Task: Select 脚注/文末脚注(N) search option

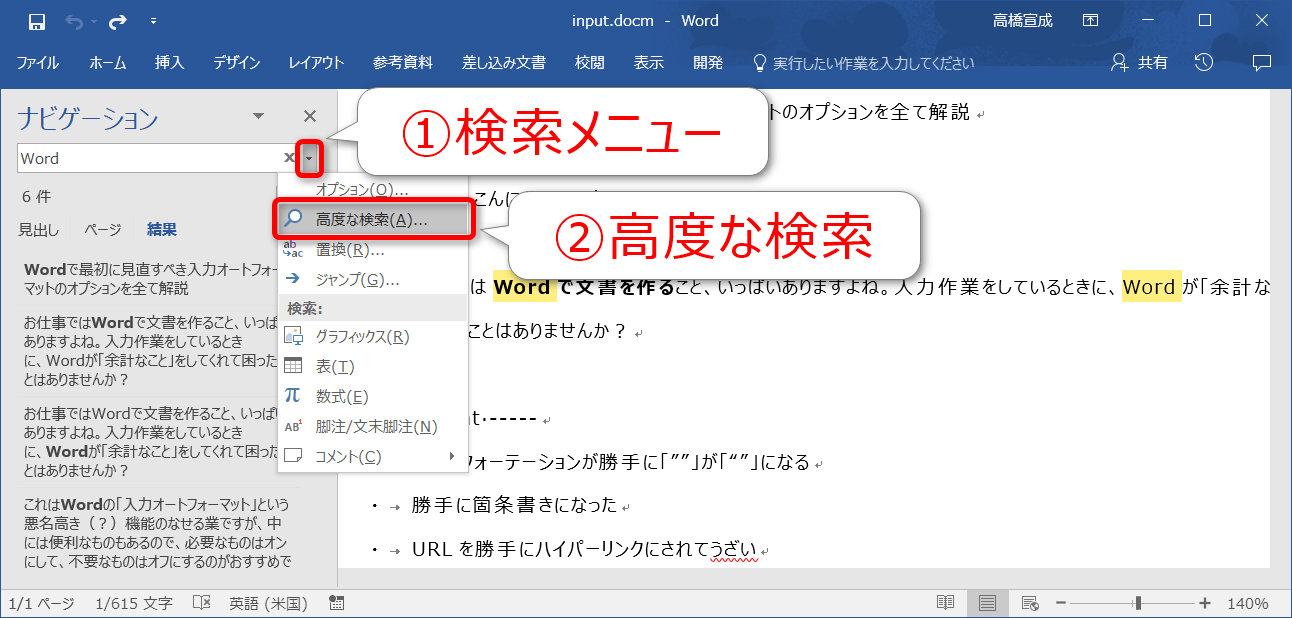Action: pos(373,427)
